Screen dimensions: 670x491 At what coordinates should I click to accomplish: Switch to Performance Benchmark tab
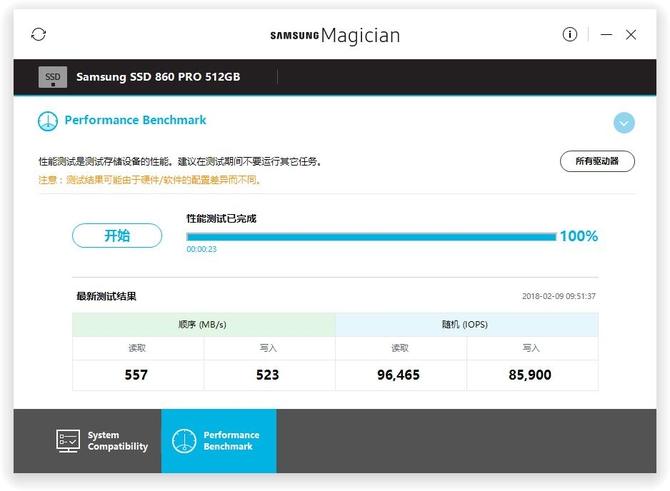[x=219, y=441]
